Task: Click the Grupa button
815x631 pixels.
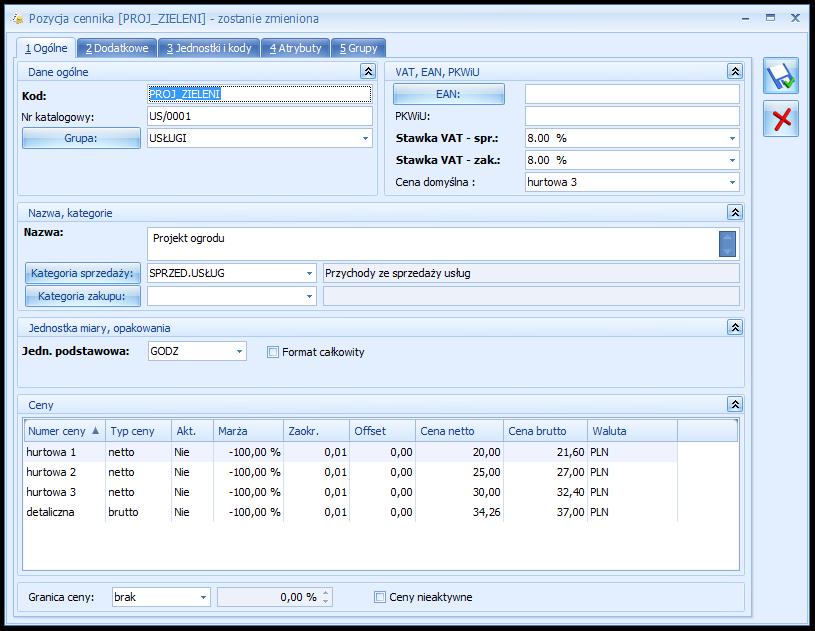Action: 81,138
